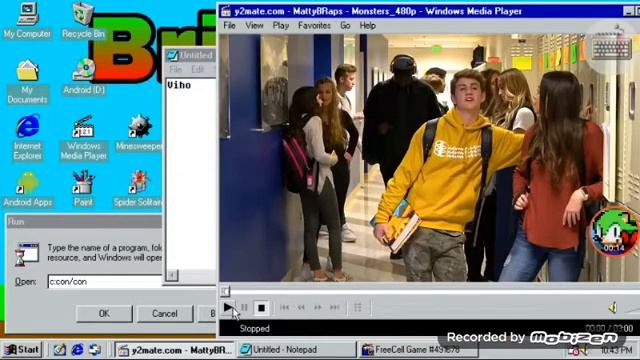Open the Recycle Bin desktop icon
Viewport: 640px width, 360px height.
83,20
